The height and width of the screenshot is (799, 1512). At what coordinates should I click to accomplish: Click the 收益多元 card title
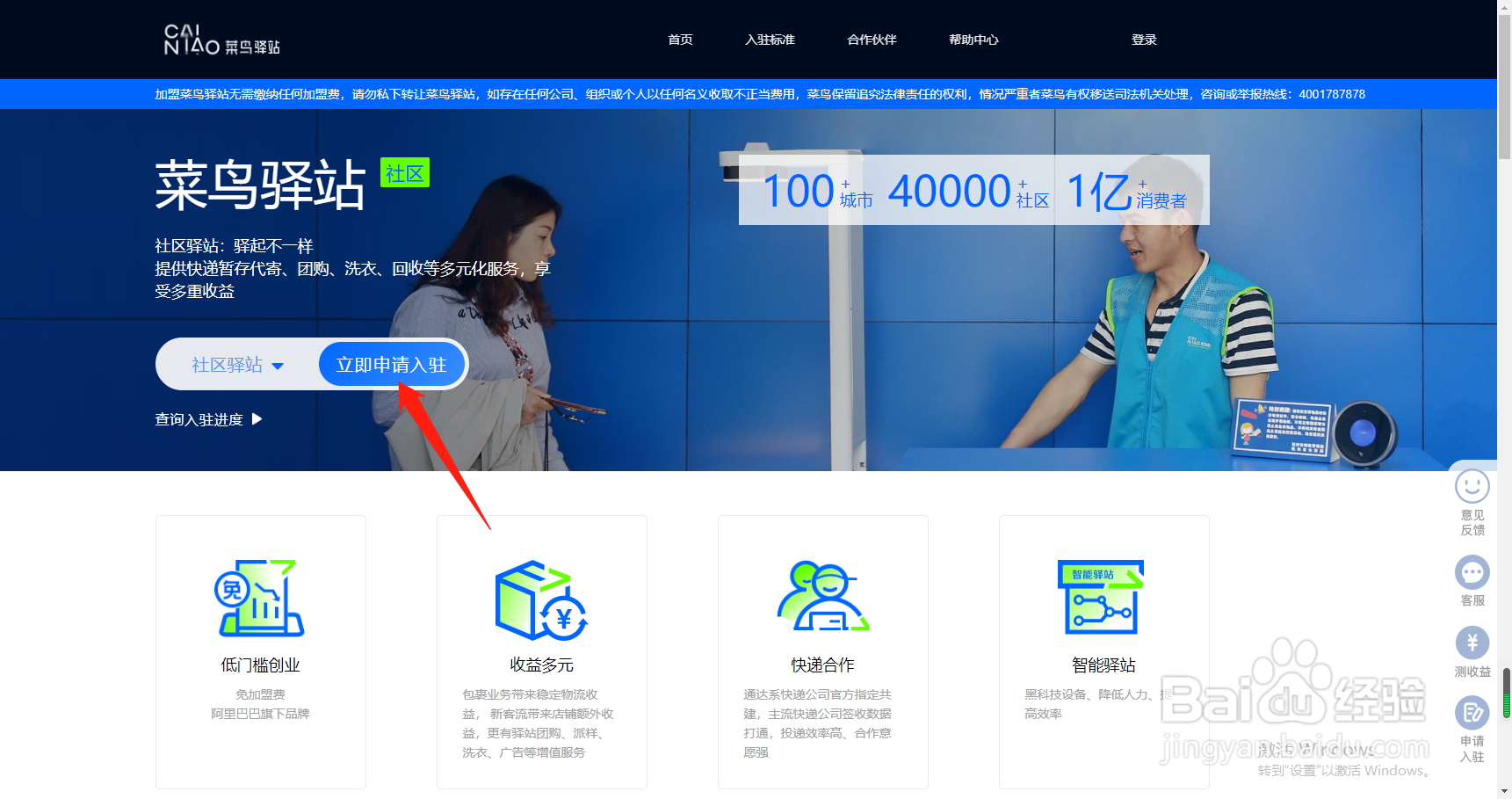tap(541, 665)
